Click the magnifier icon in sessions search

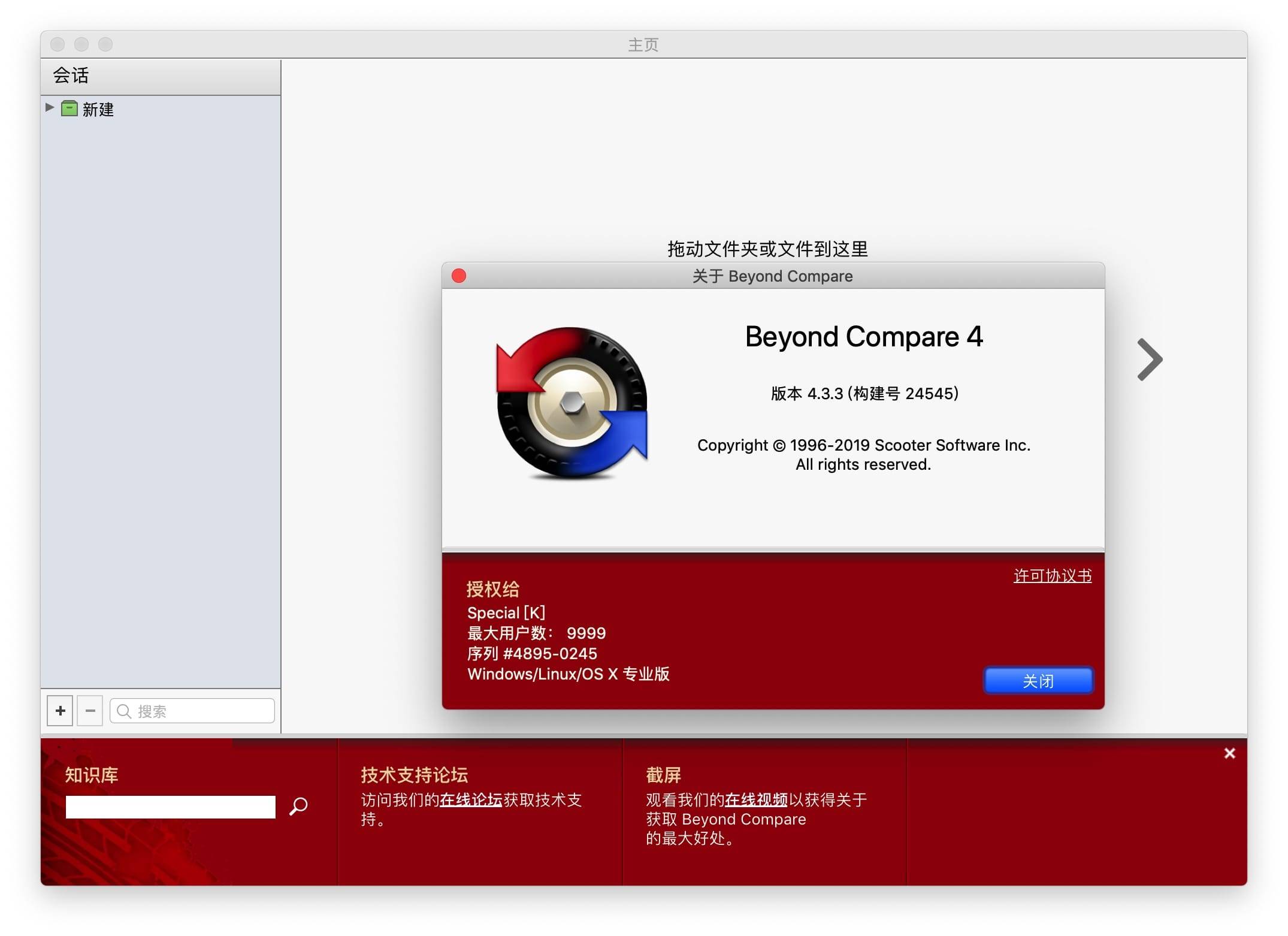(x=124, y=711)
